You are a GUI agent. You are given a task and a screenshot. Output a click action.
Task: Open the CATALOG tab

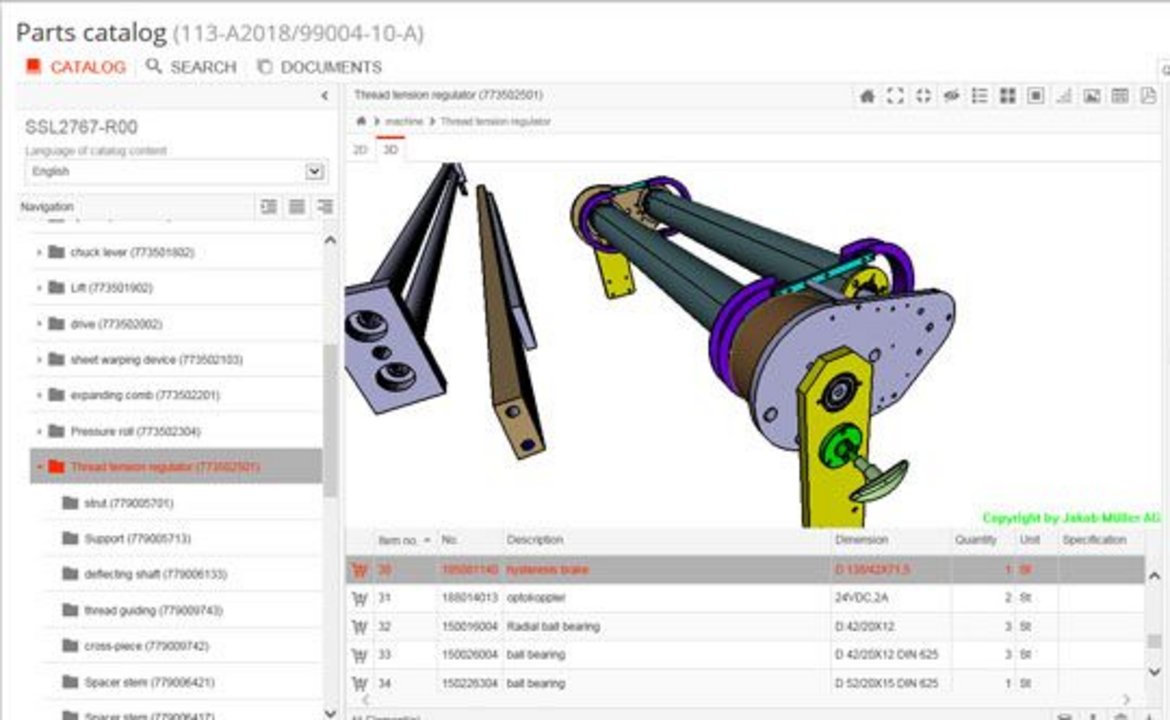click(76, 67)
